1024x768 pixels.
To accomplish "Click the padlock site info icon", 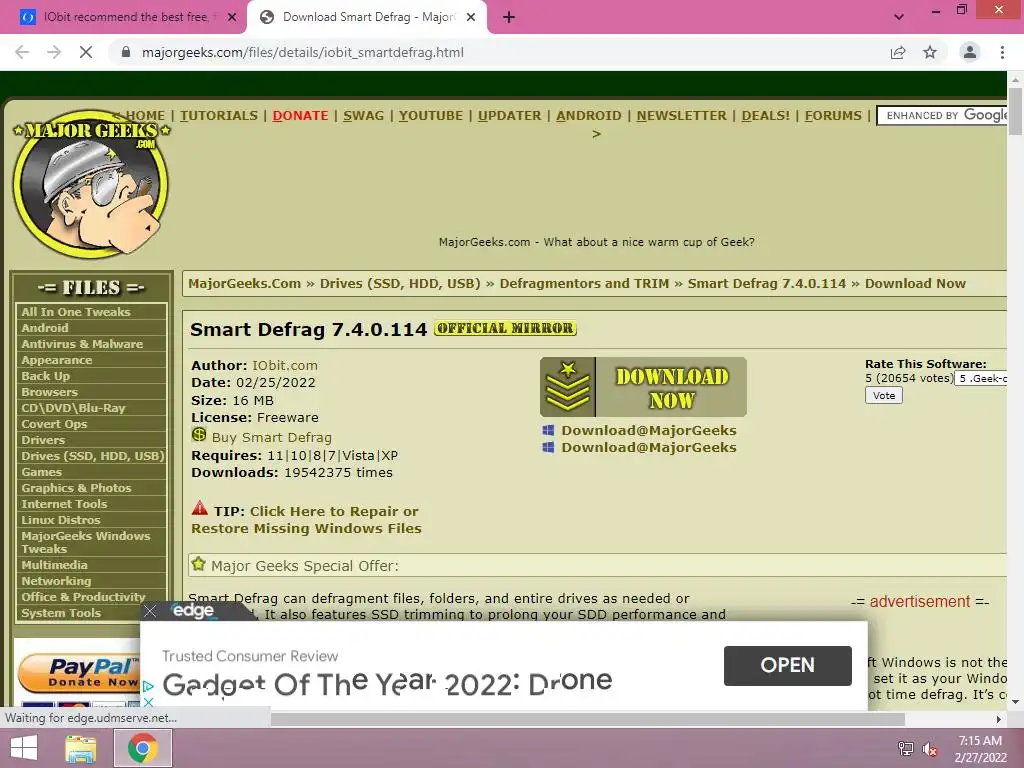I will [126, 52].
